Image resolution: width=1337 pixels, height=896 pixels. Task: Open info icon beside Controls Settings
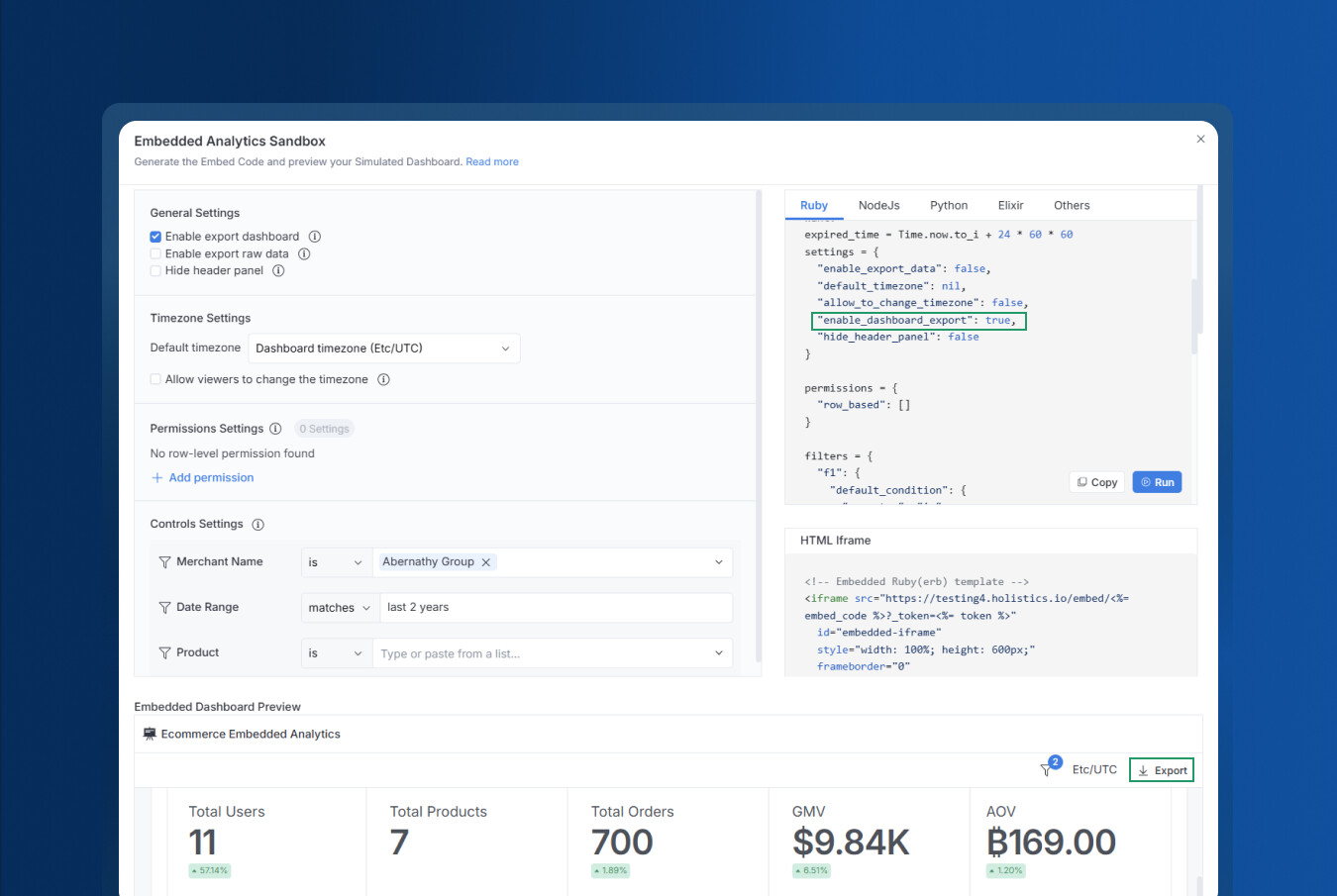click(257, 525)
